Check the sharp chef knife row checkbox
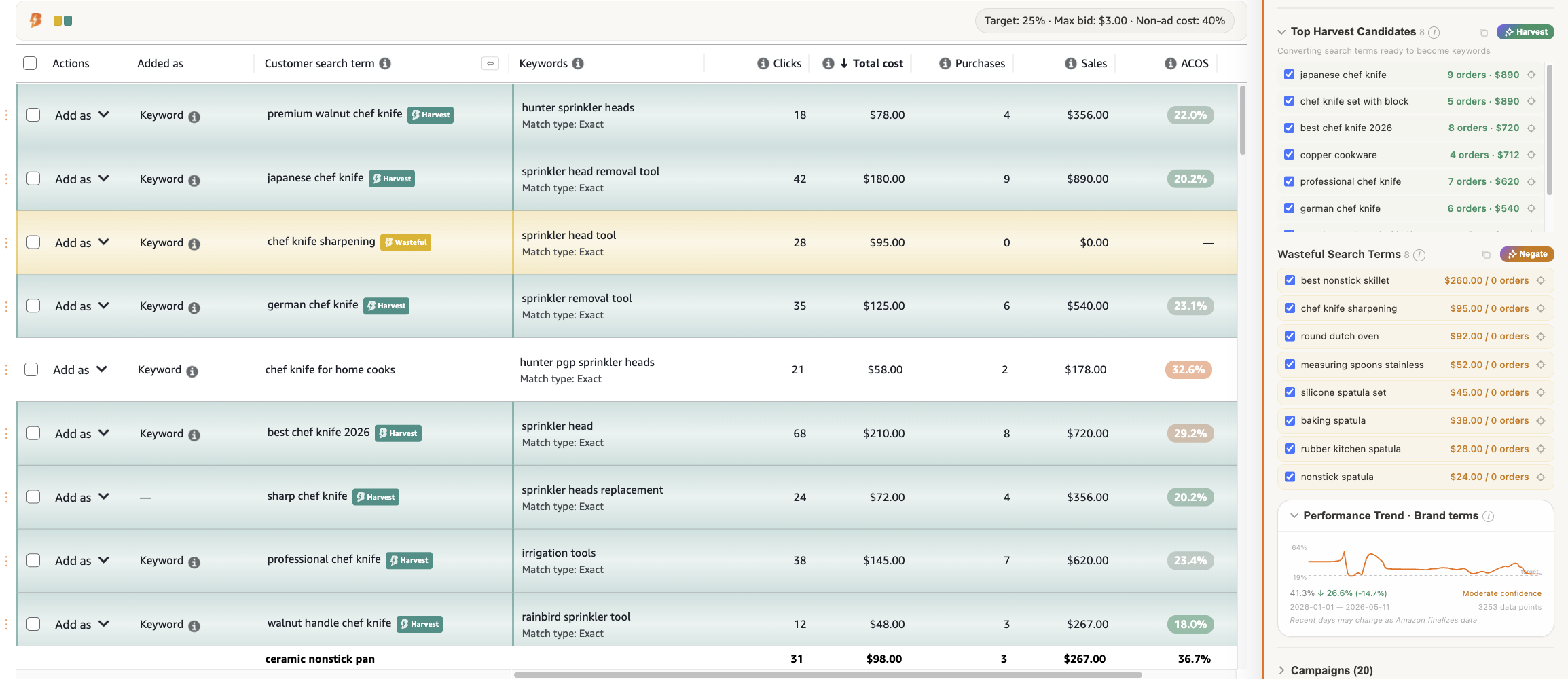 [x=33, y=497]
